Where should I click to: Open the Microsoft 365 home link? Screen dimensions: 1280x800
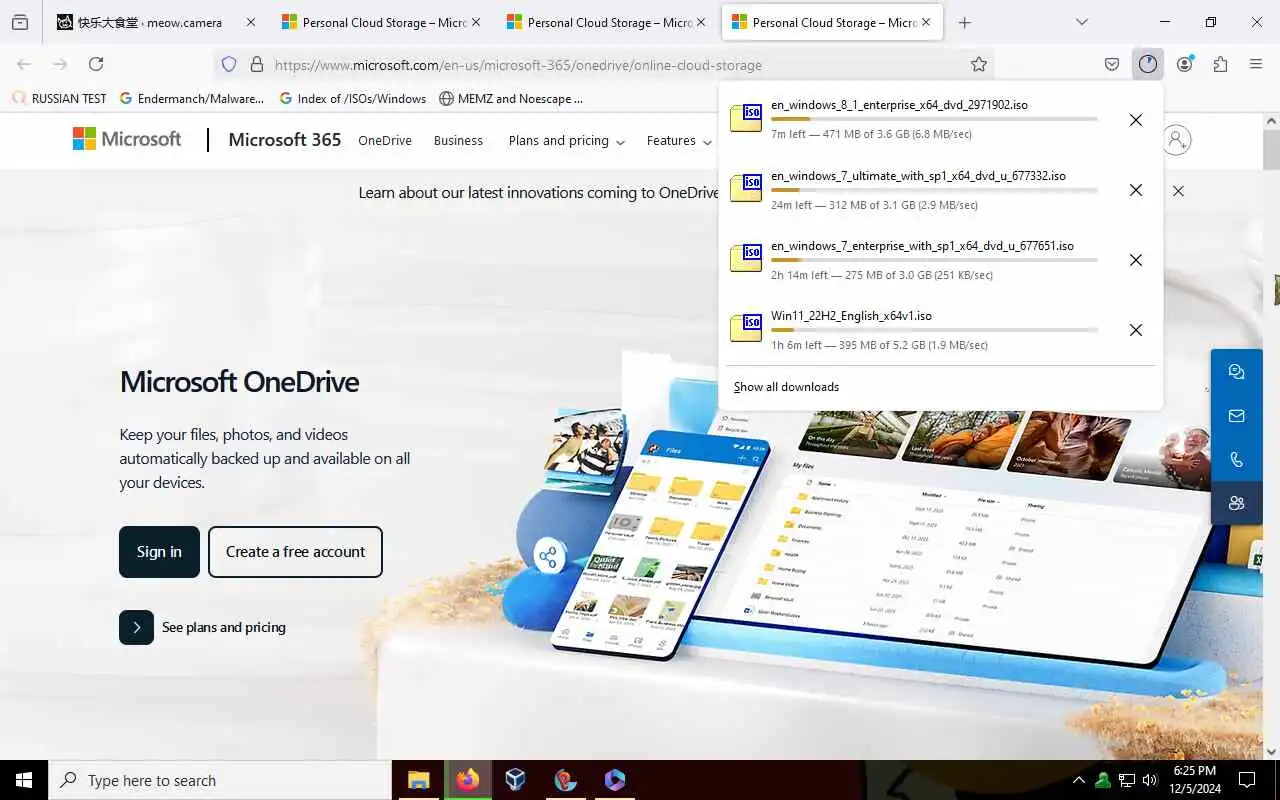pos(285,140)
